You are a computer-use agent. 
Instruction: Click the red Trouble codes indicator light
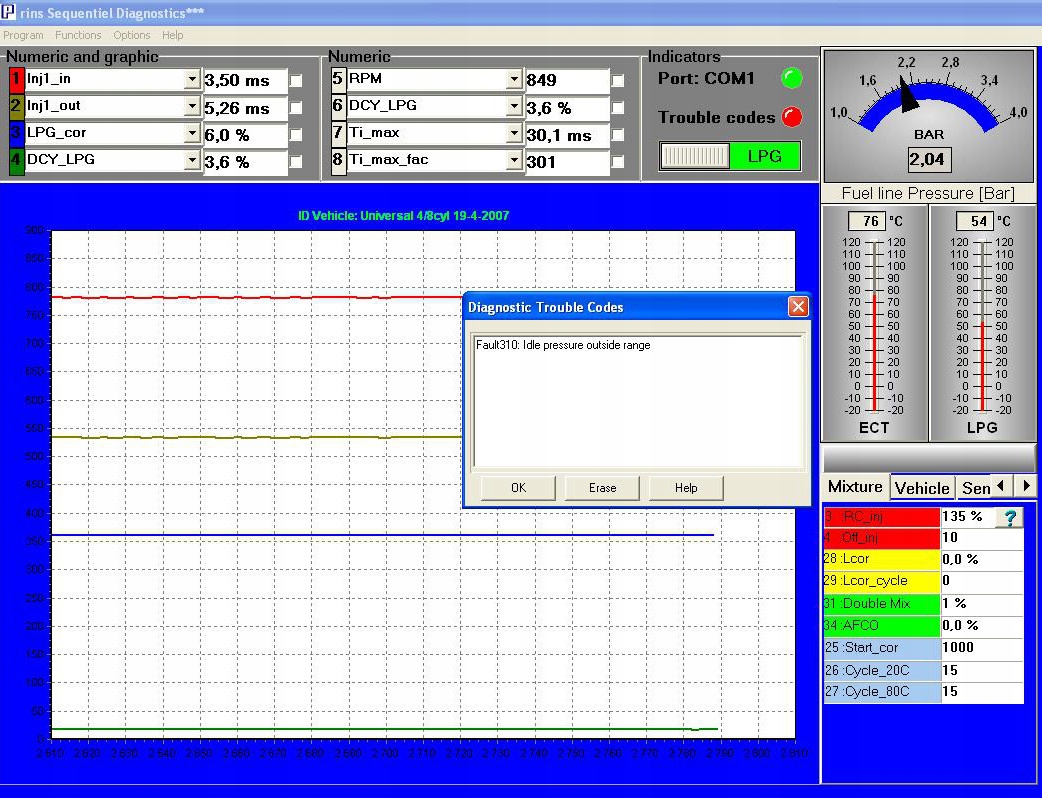pyautogui.click(x=792, y=117)
